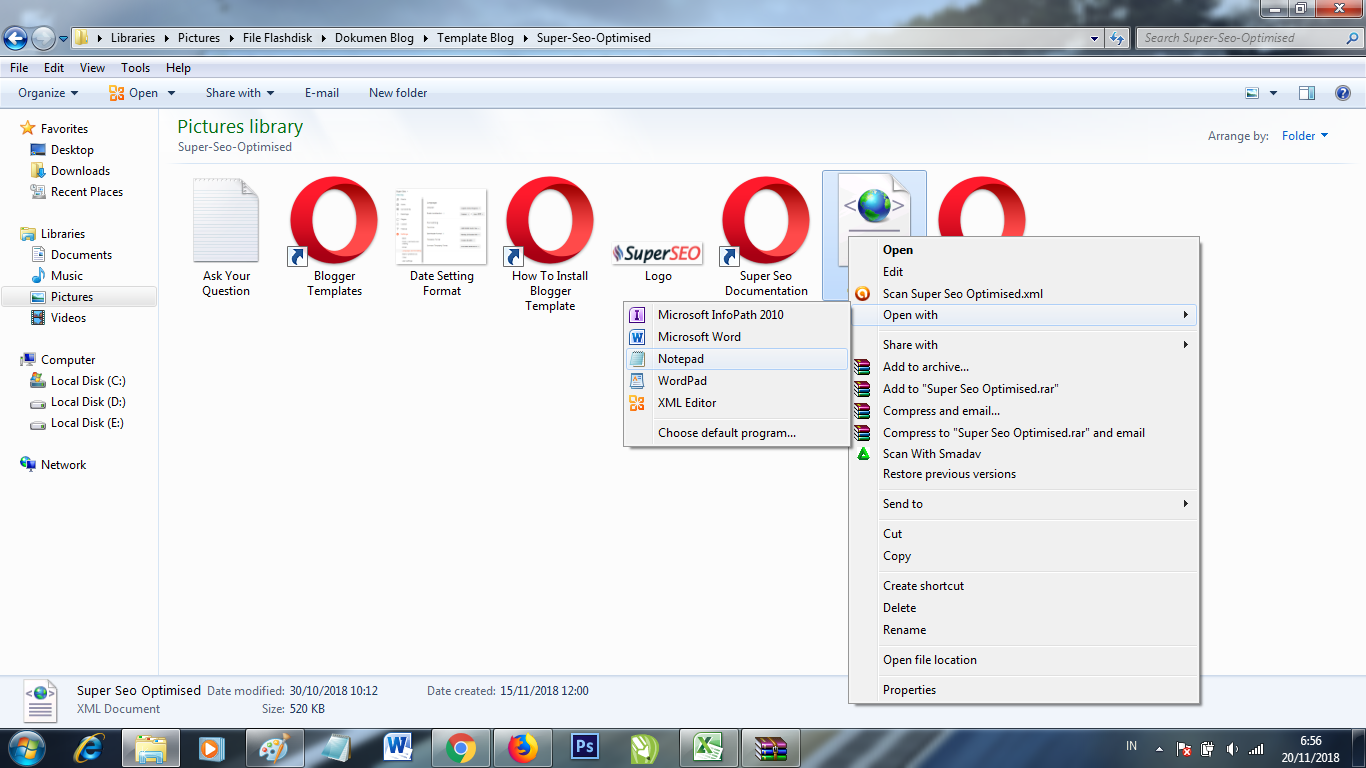Screen dimensions: 1366x768
Task: Open the Arrange by Folder dropdown
Action: (x=1305, y=136)
